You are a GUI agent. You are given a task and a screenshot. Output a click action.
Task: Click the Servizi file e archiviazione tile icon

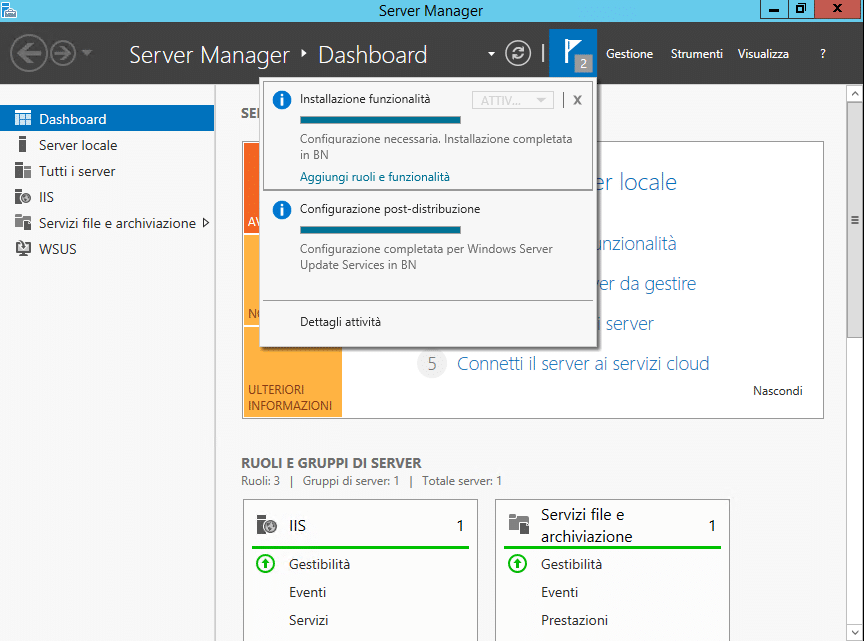(519, 524)
